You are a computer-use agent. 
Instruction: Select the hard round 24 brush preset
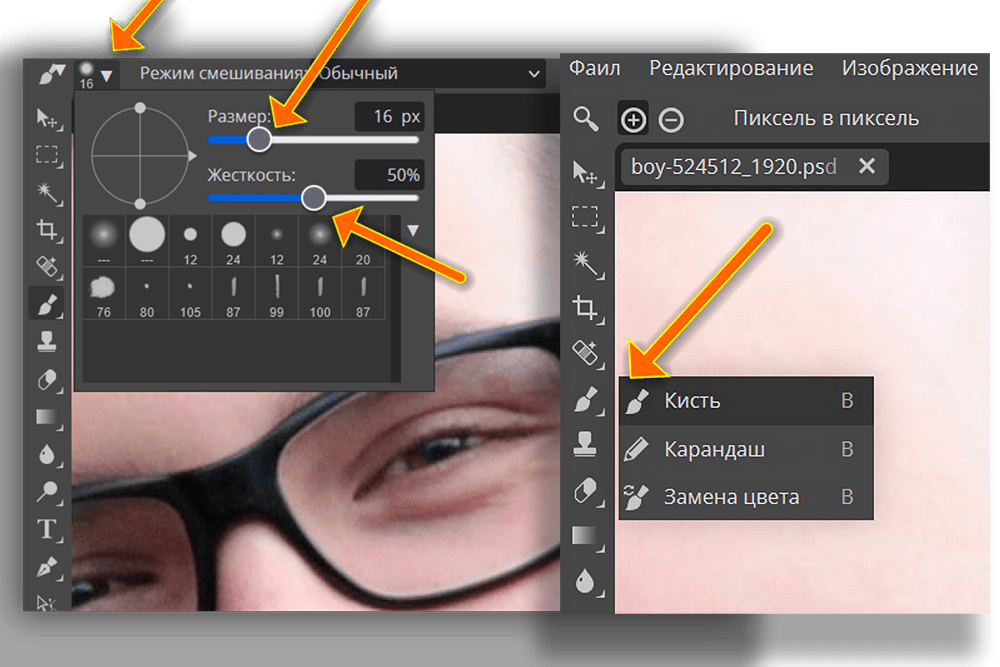233,240
